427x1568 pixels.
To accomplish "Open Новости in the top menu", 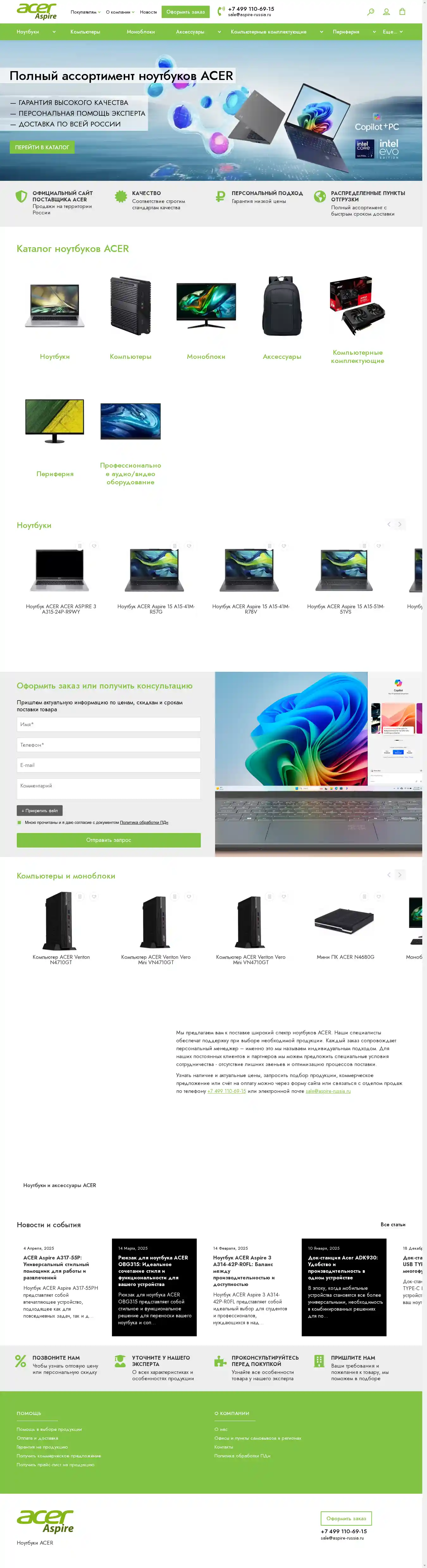I will pos(148,12).
